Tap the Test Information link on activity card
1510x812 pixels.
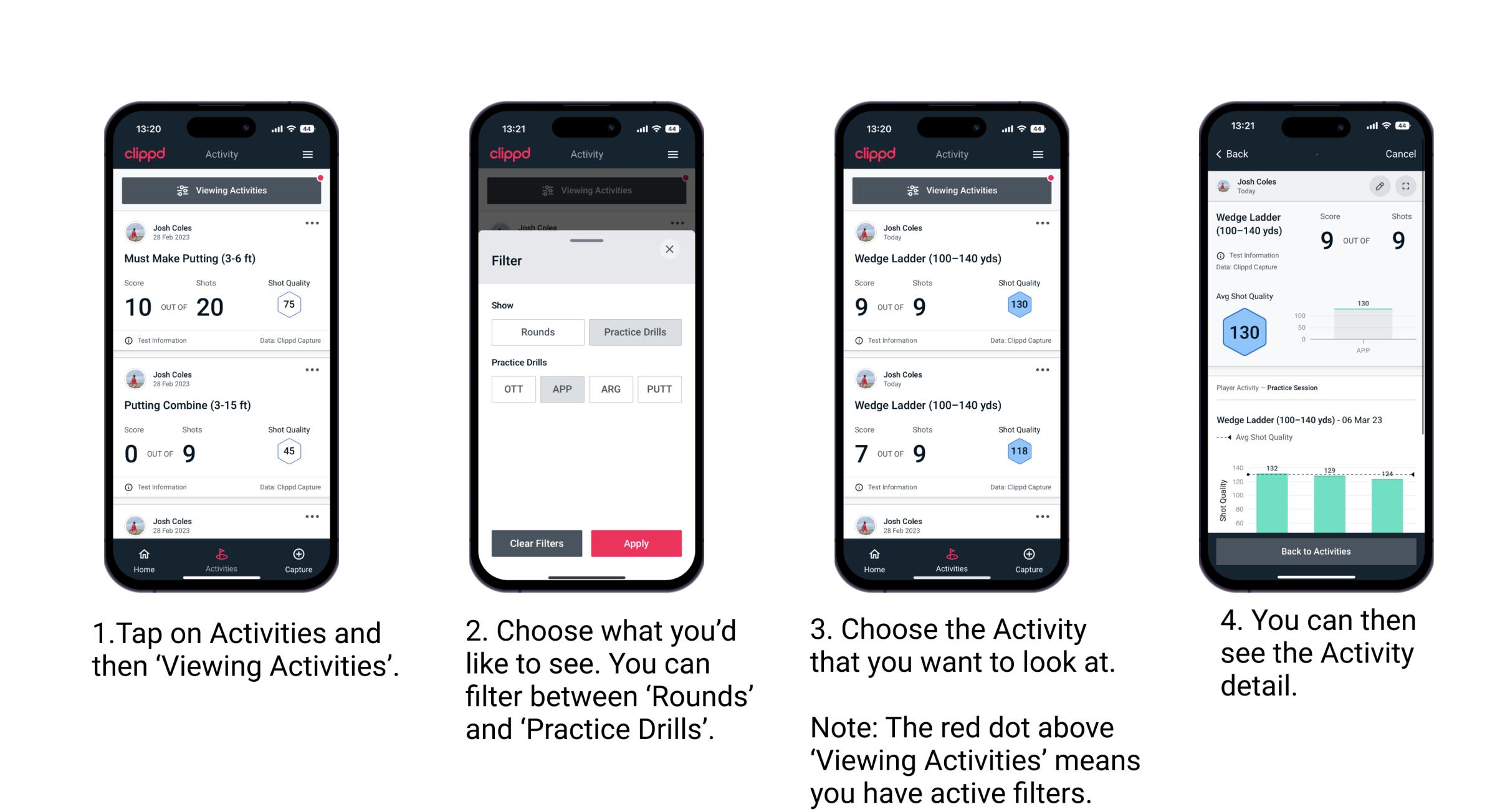(163, 340)
